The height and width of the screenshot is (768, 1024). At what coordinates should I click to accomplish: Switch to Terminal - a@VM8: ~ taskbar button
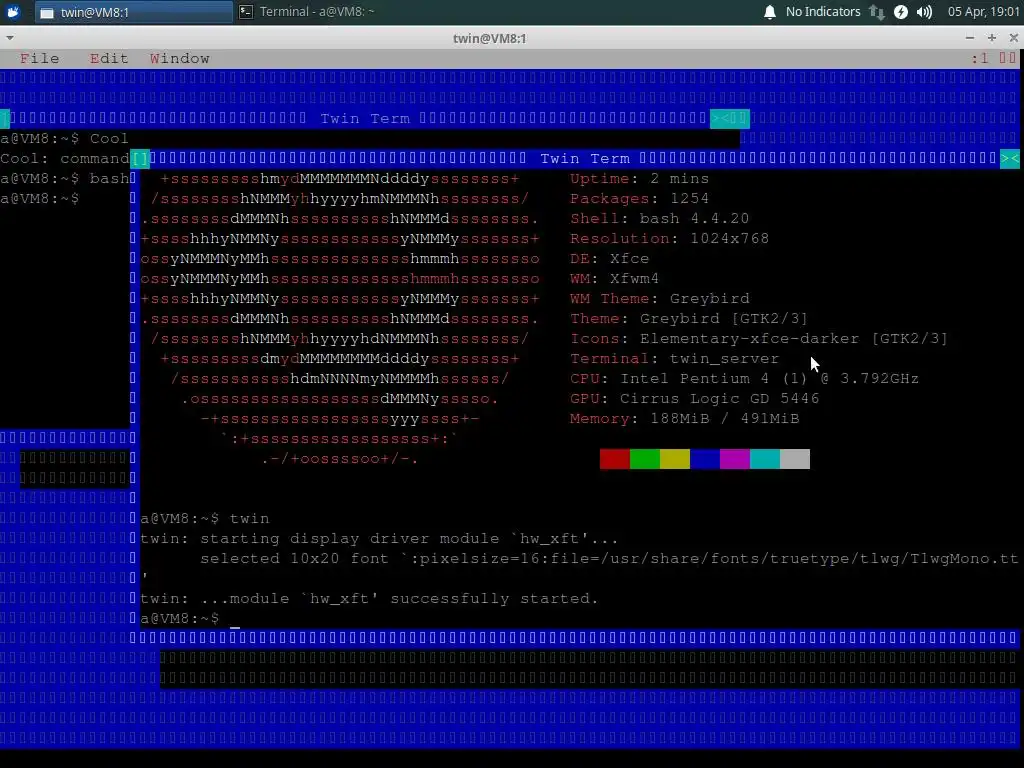coord(307,12)
